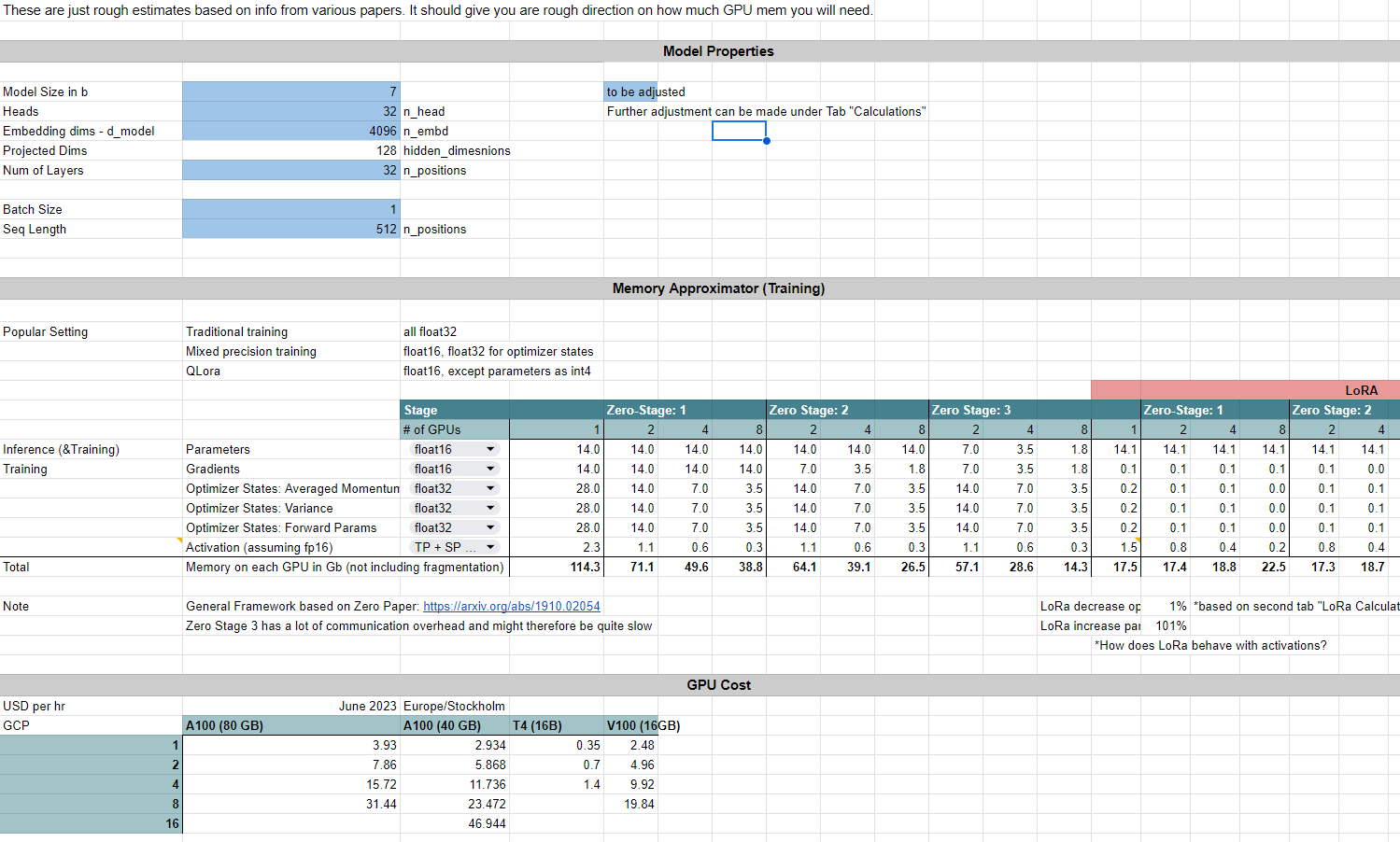Select 'n_positions' in the Seq Length row
Screen dimensions: 1400x842
455,229
